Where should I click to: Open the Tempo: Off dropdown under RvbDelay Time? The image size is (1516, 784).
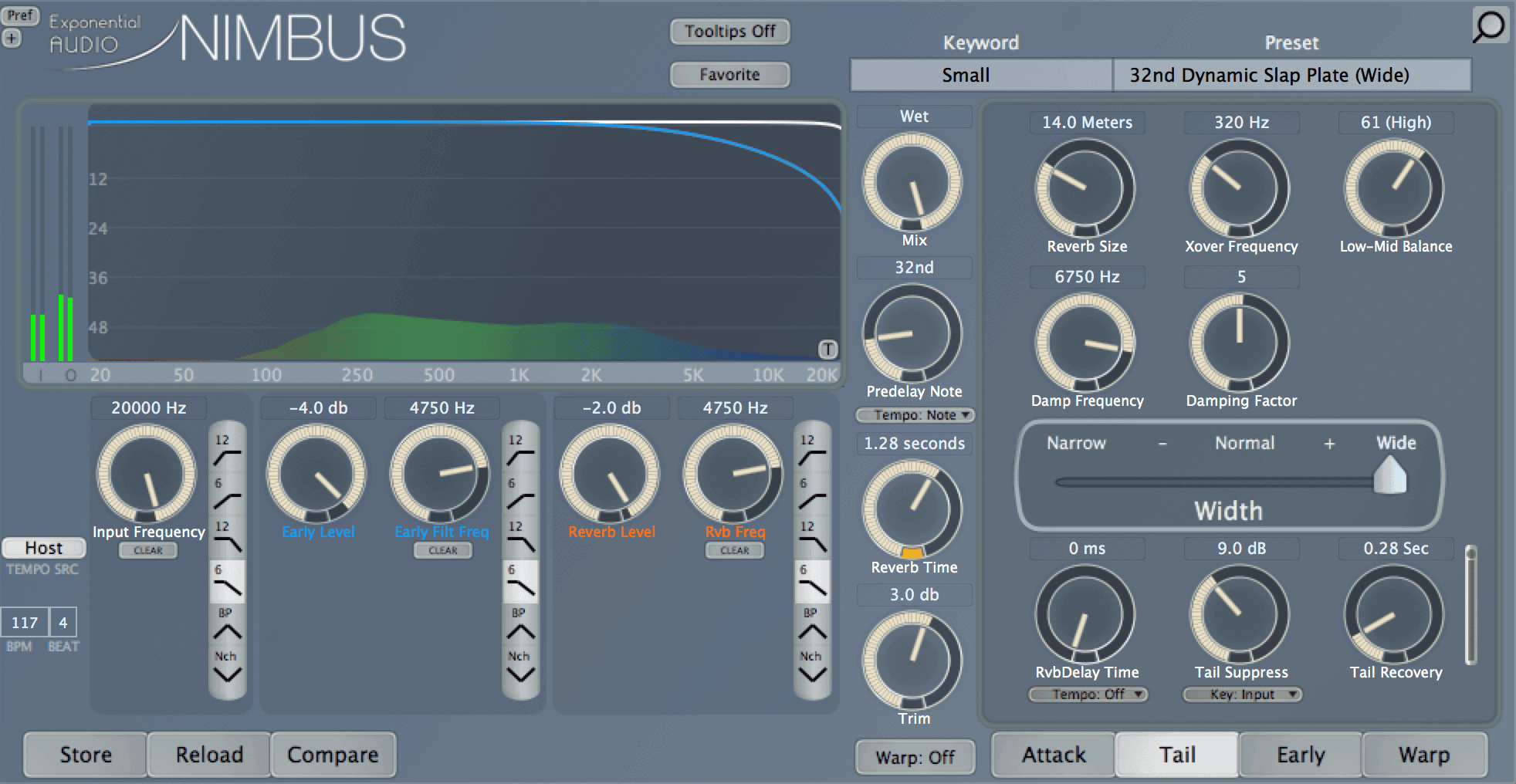point(1088,694)
